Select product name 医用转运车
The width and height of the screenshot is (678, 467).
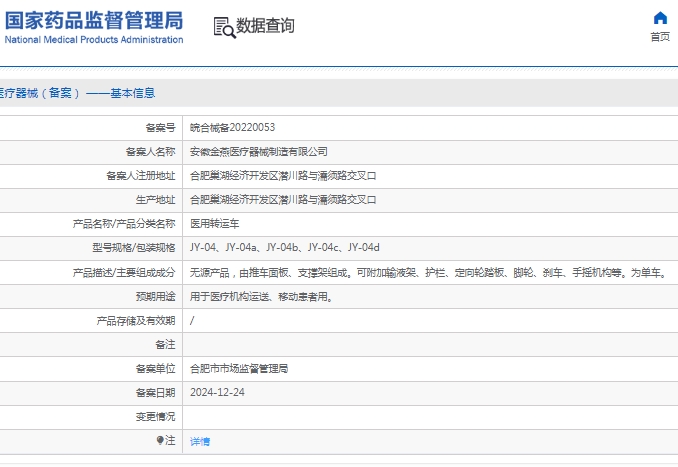(x=214, y=224)
